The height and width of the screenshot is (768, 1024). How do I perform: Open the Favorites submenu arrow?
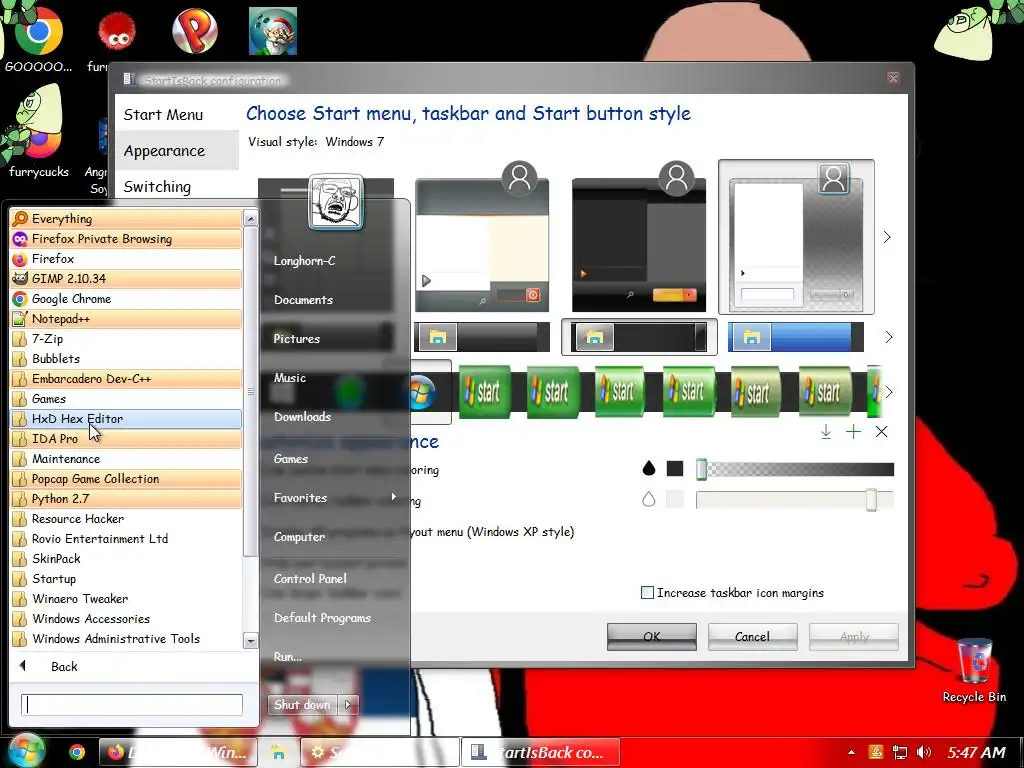394,498
